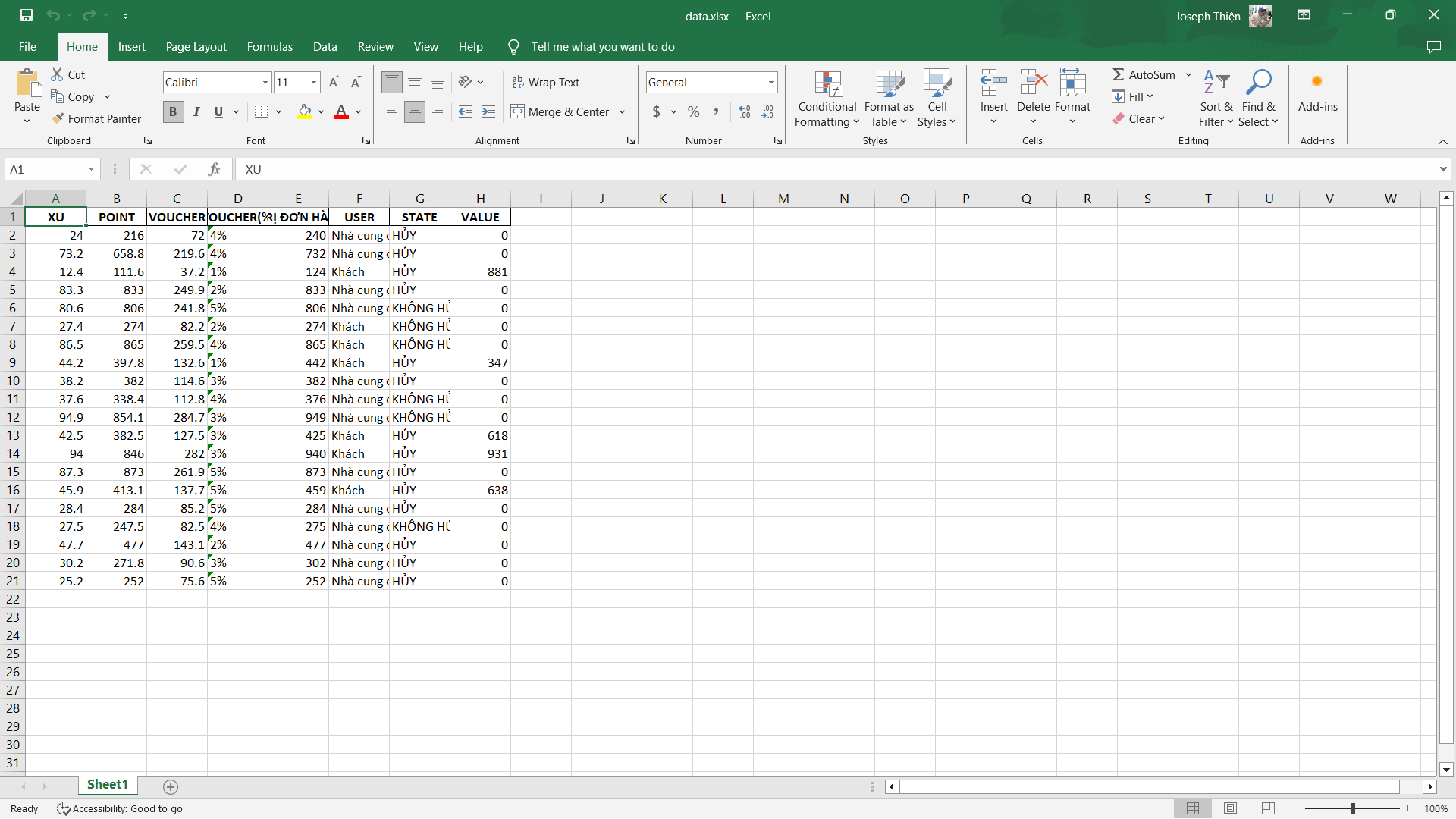Screen dimensions: 1456x819
Task: Switch to Page Layout view in status bar
Action: coord(1230,808)
